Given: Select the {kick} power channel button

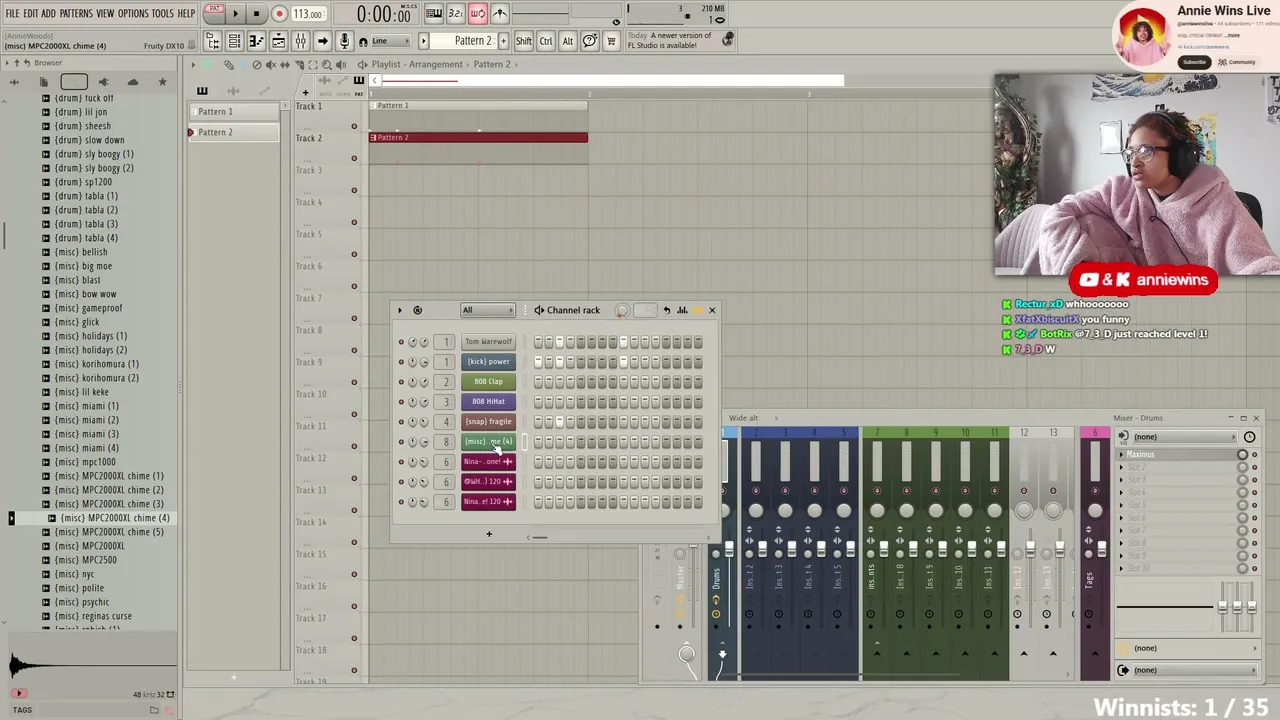Looking at the screenshot, I should [x=488, y=362].
